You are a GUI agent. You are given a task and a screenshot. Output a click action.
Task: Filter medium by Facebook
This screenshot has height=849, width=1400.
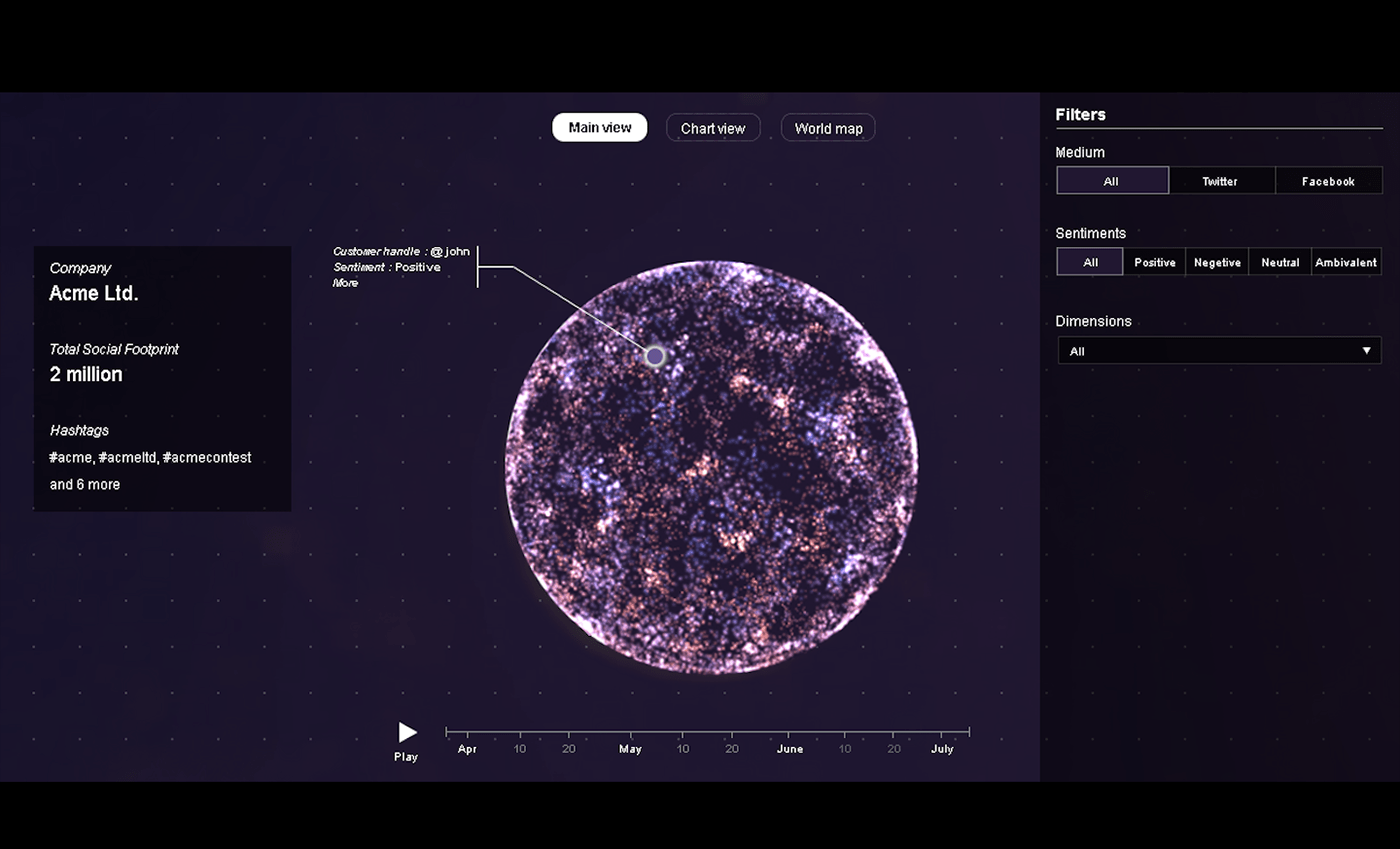(x=1328, y=181)
